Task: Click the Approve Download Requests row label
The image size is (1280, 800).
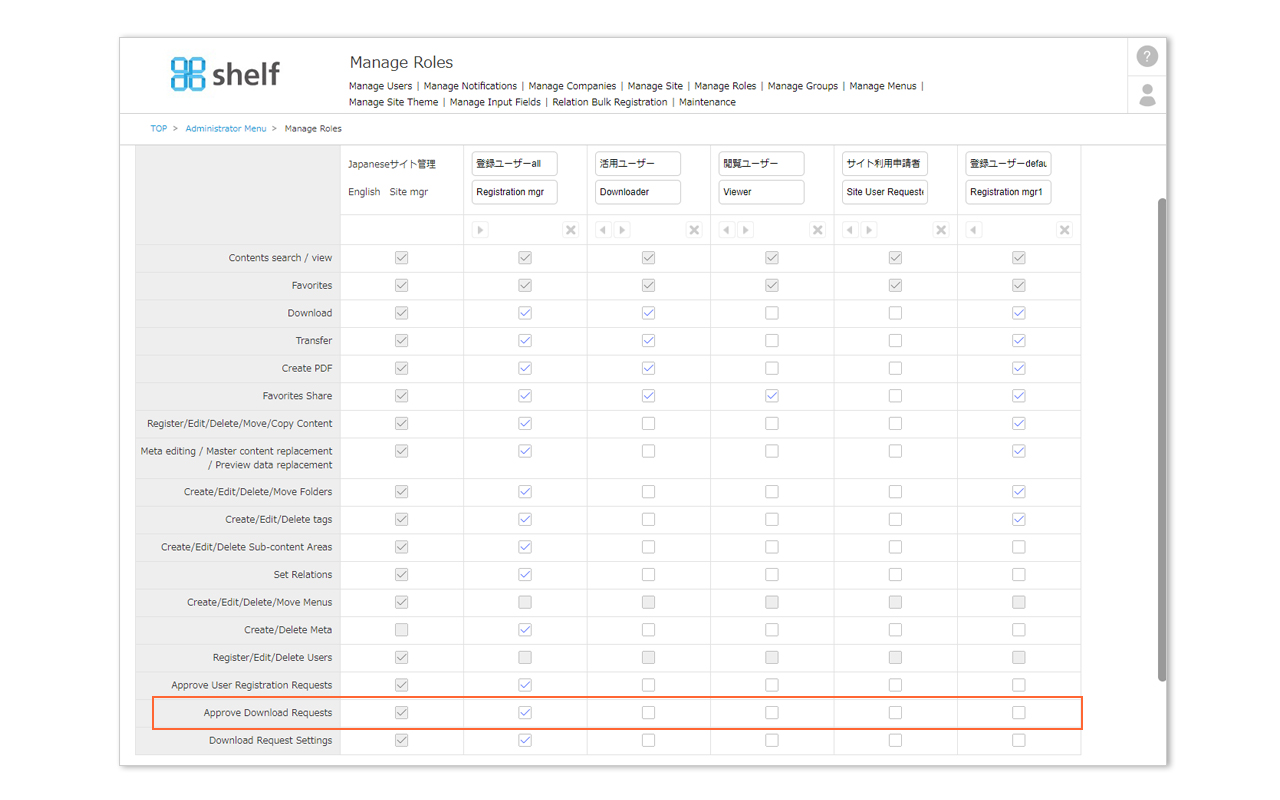Action: 268,713
